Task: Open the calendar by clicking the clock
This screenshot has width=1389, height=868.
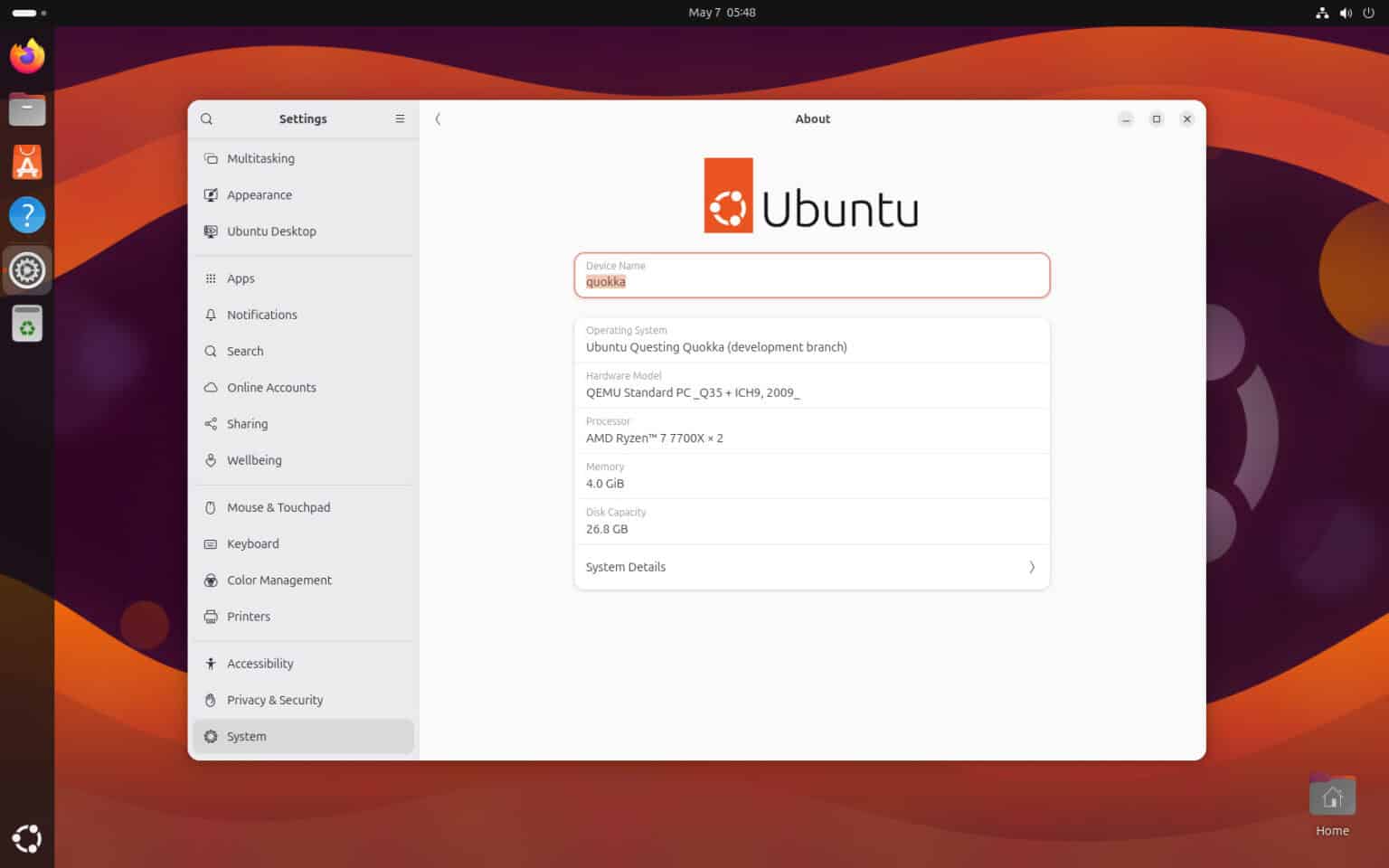Action: pyautogui.click(x=722, y=13)
